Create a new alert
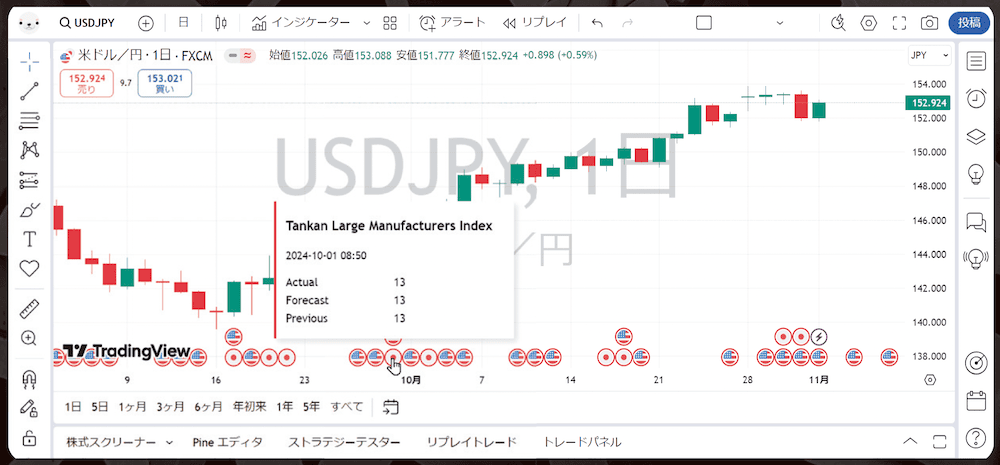The height and width of the screenshot is (465, 1000). pos(452,23)
